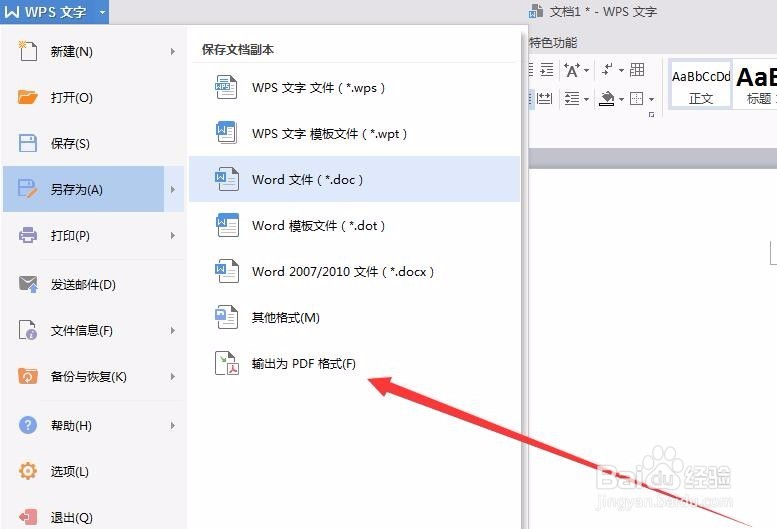Choose the 打开(O) menu entry

click(x=93, y=97)
